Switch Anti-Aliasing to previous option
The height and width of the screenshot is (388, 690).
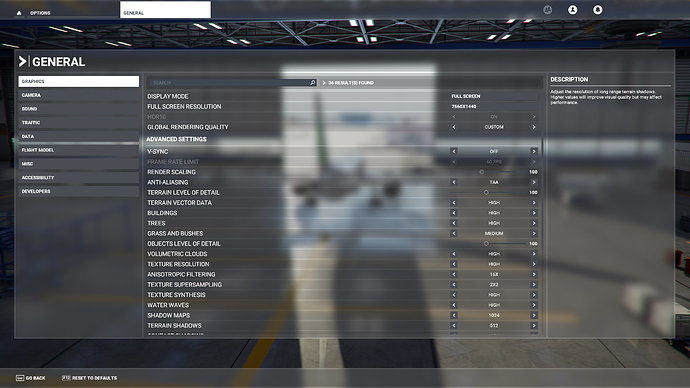pos(454,182)
